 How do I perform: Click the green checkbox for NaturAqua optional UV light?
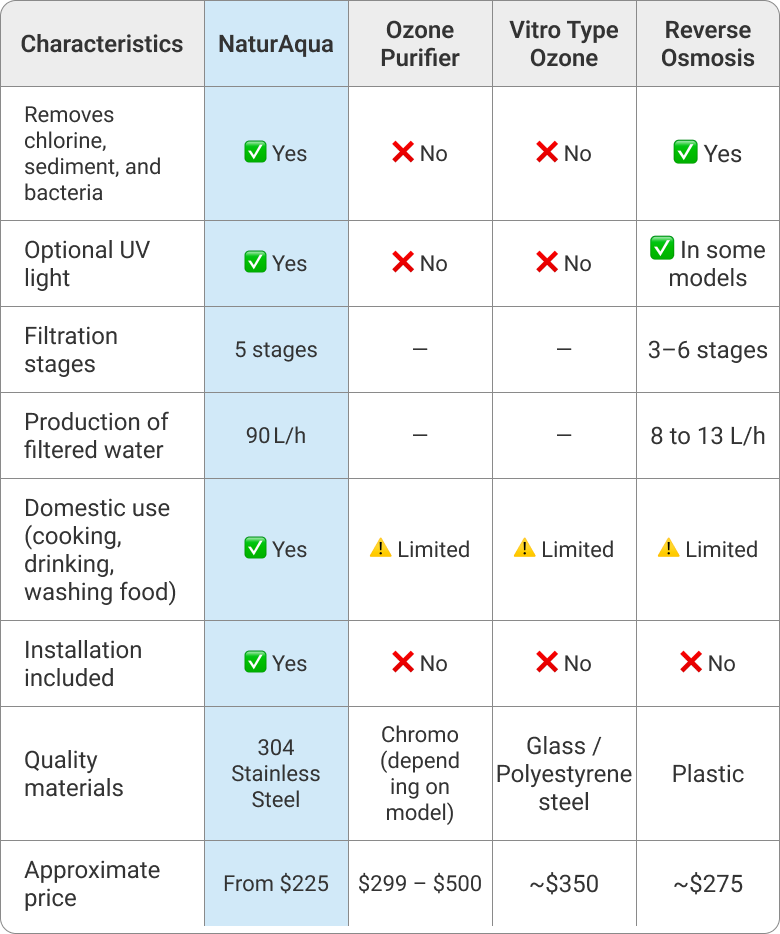coord(255,263)
